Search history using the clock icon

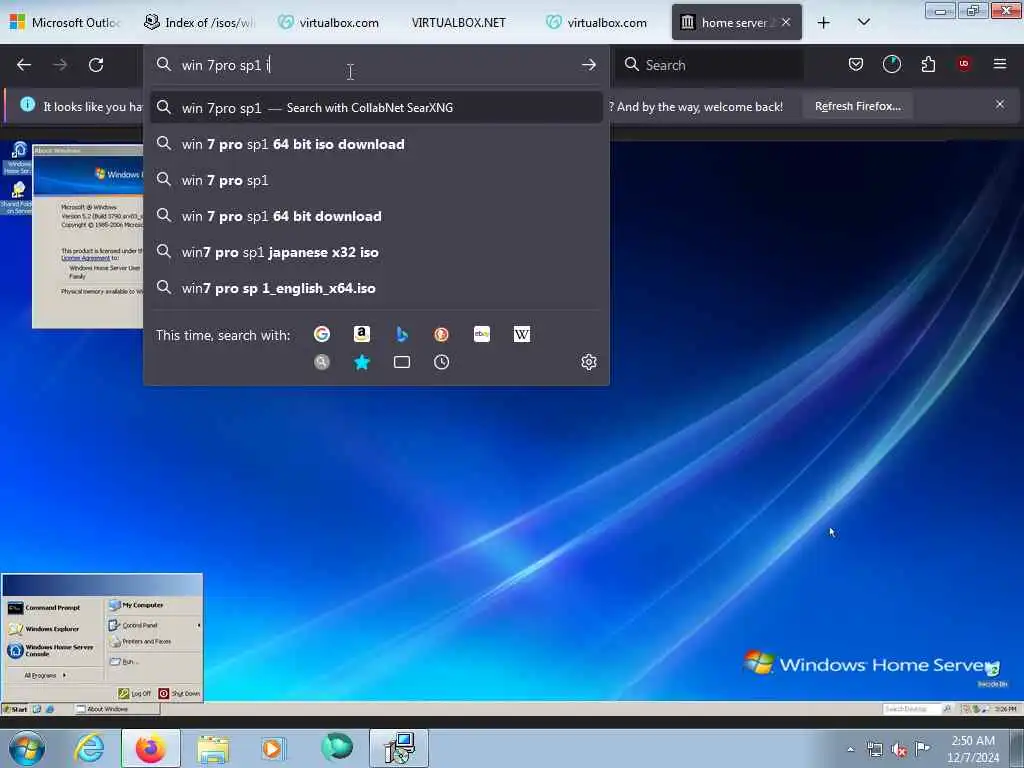(x=441, y=362)
